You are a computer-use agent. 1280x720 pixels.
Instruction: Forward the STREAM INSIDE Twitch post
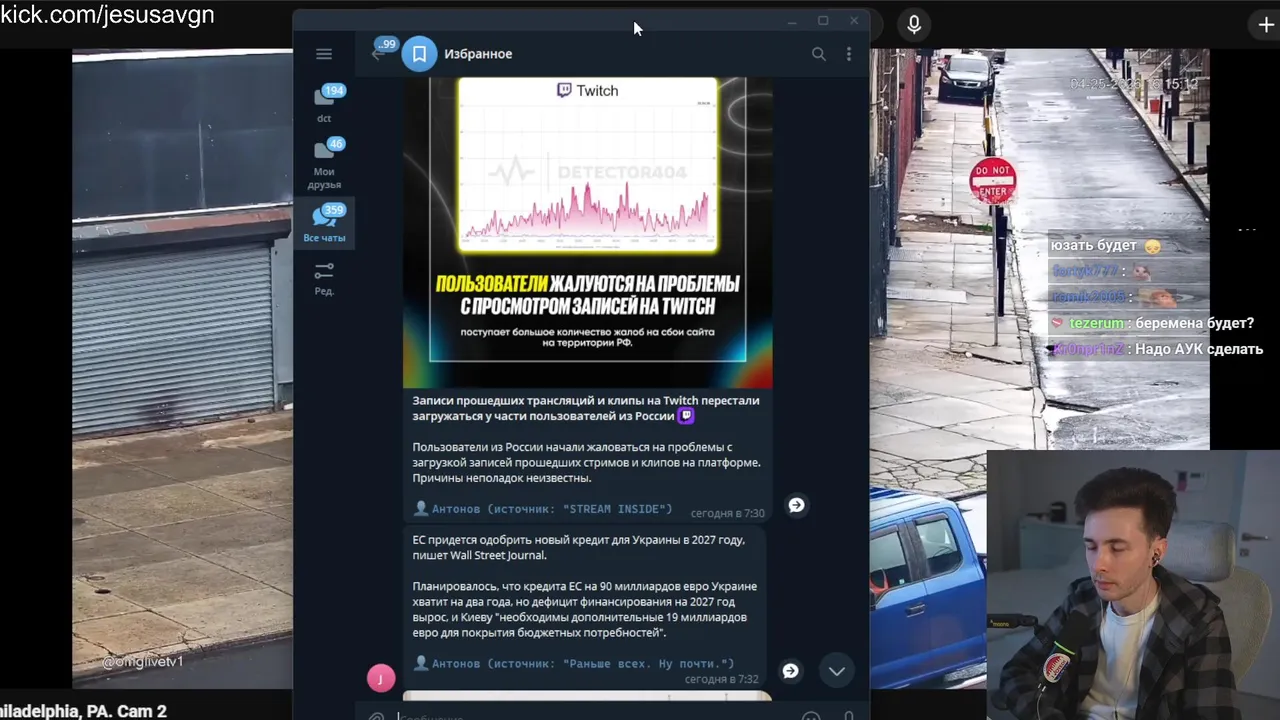(x=796, y=505)
